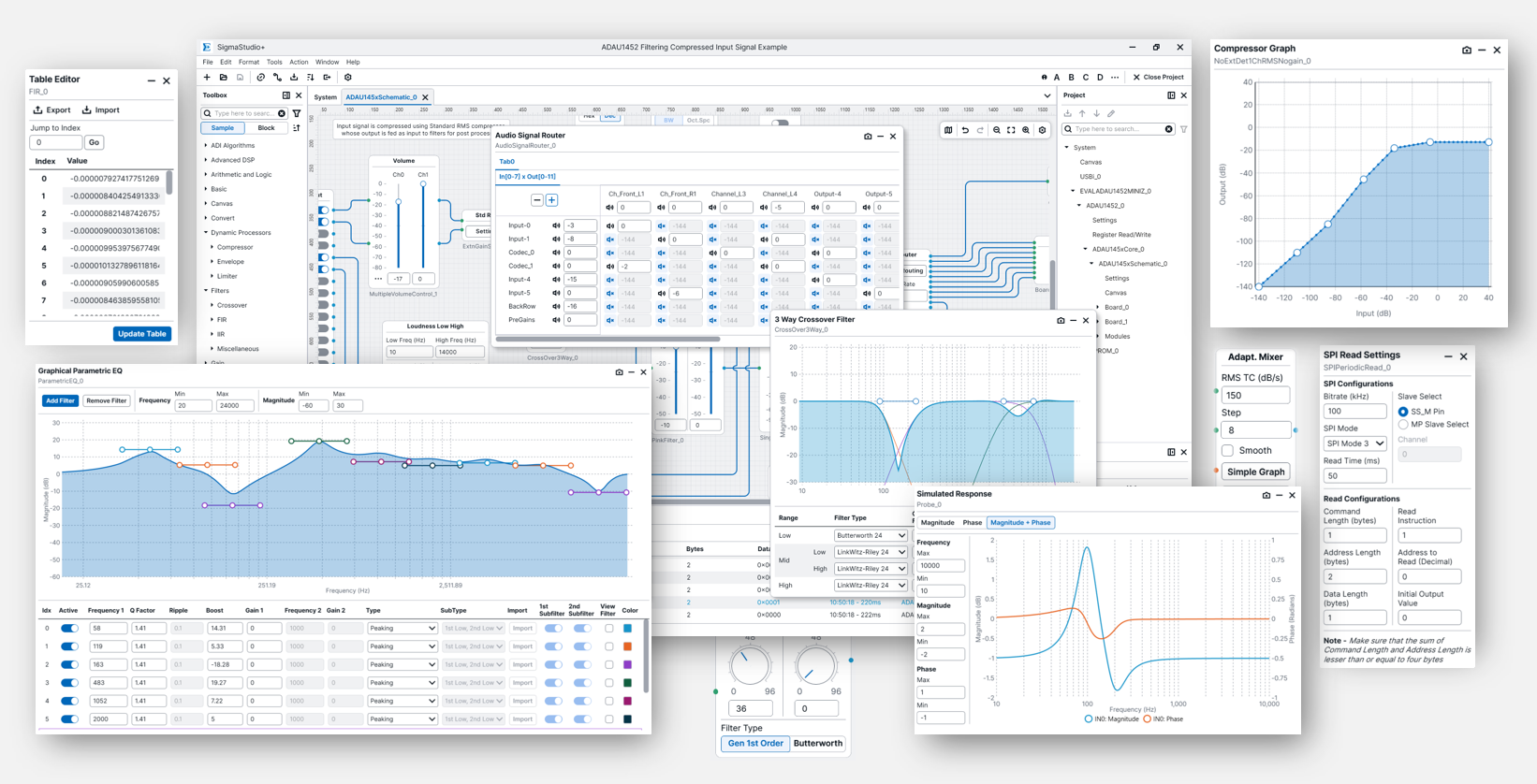1537x784 pixels.
Task: Select the SS_M Pin radio button
Action: [x=1402, y=412]
